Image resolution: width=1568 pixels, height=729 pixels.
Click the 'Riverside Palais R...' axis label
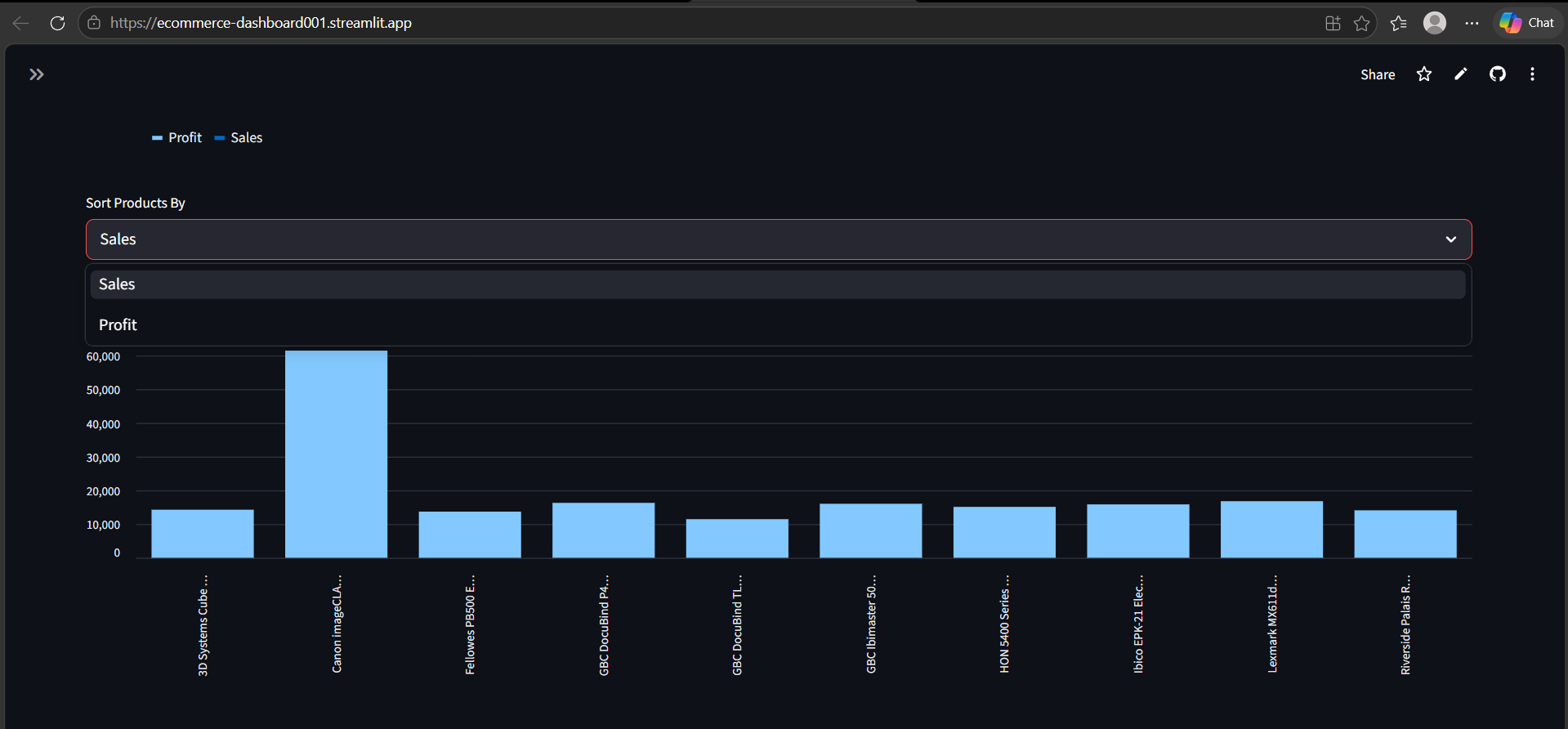[1405, 625]
